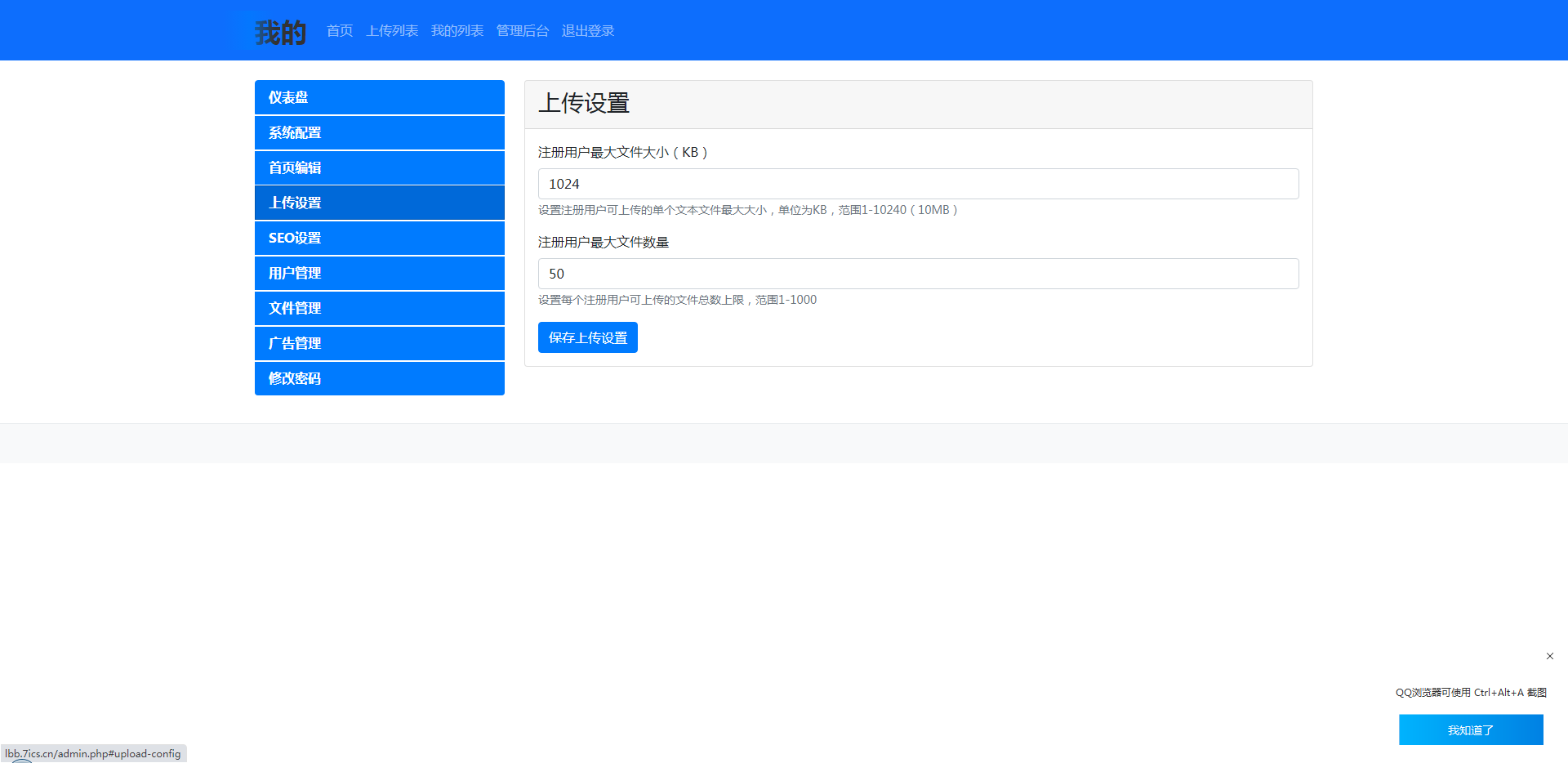This screenshot has width=1568, height=763.
Task: Select 管理后台 in the top bar
Action: point(523,31)
